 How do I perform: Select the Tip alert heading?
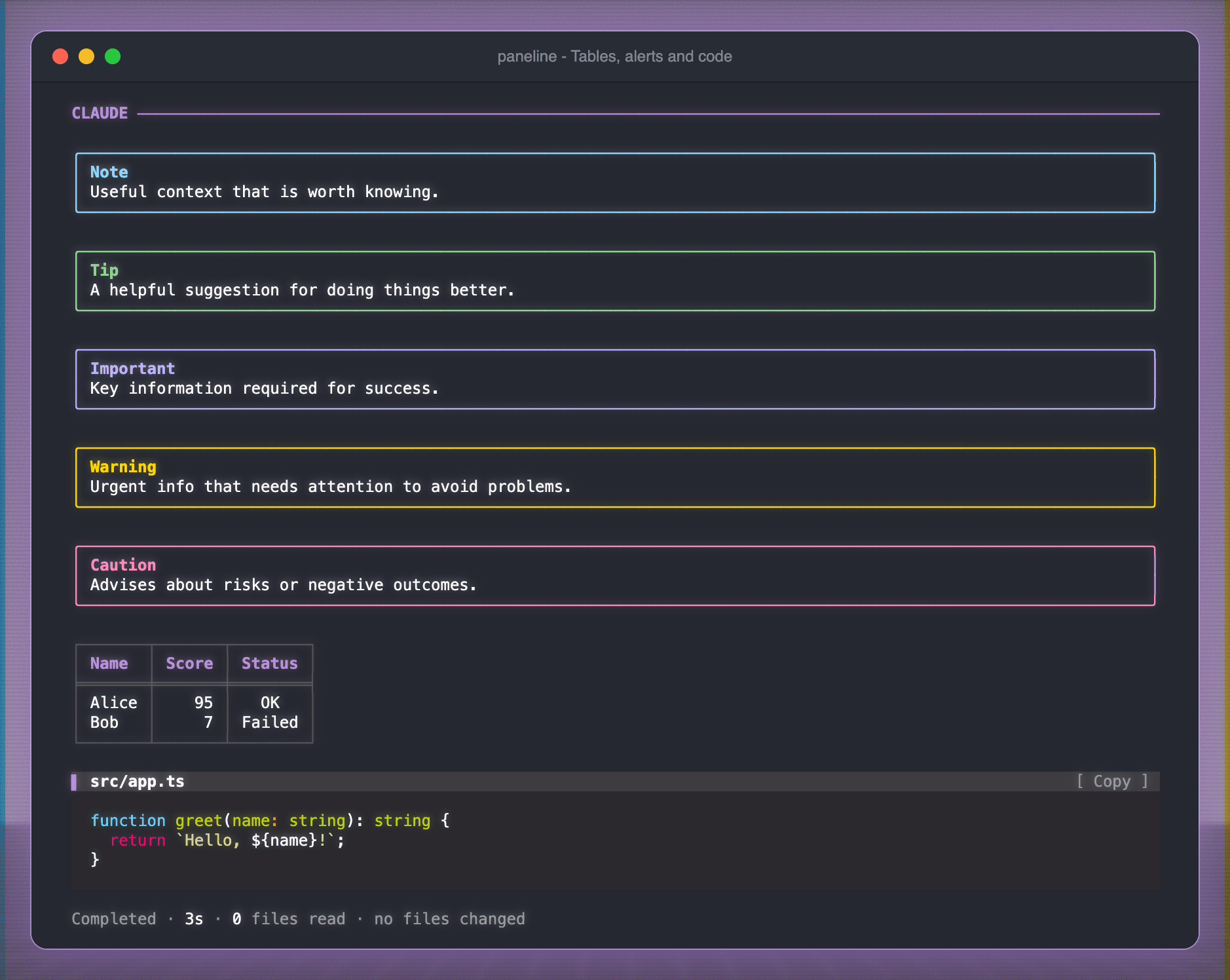point(104,271)
